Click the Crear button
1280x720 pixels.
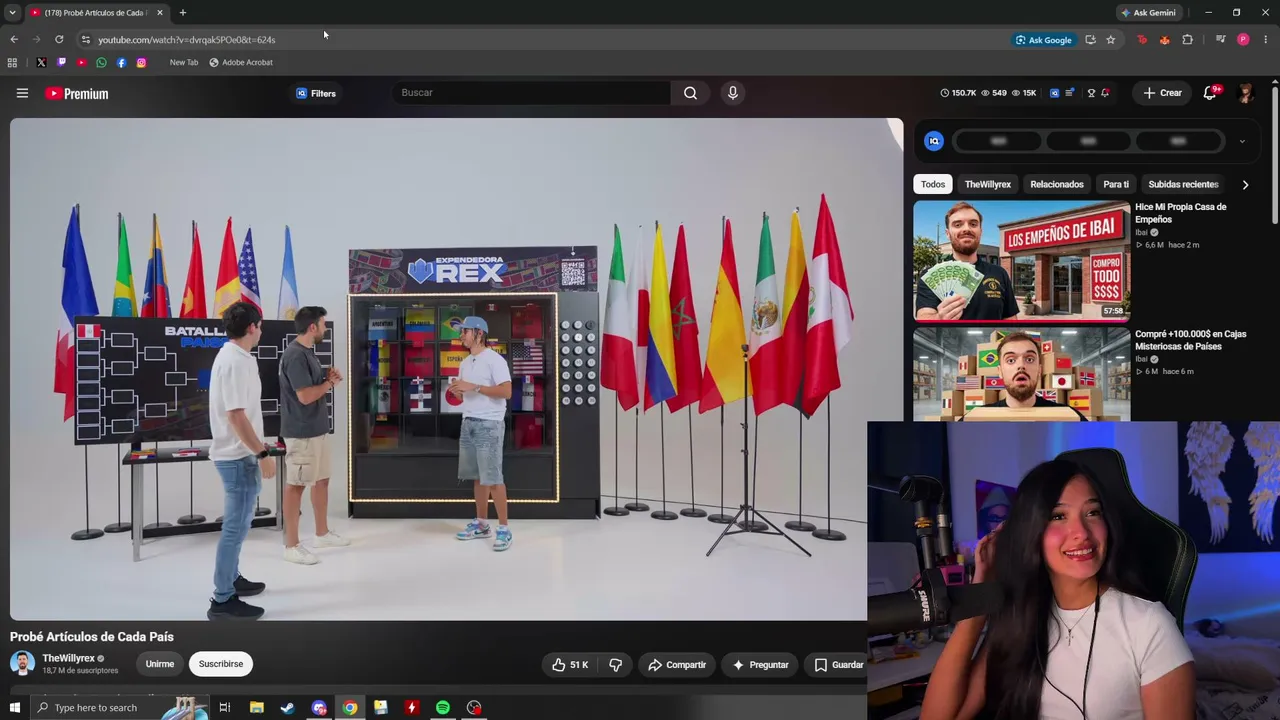1163,93
